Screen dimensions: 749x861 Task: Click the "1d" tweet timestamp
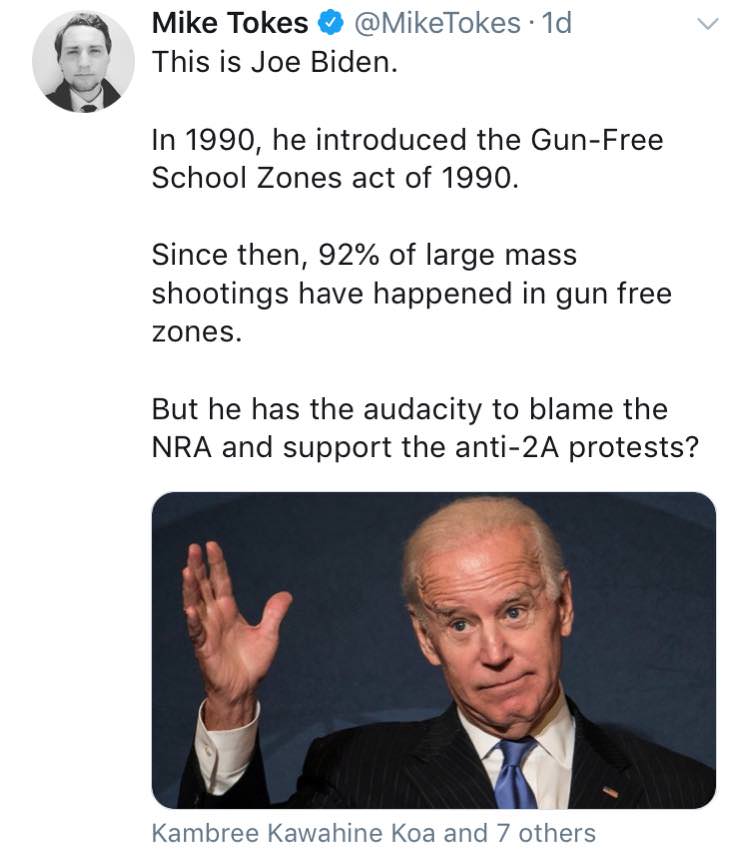556,24
